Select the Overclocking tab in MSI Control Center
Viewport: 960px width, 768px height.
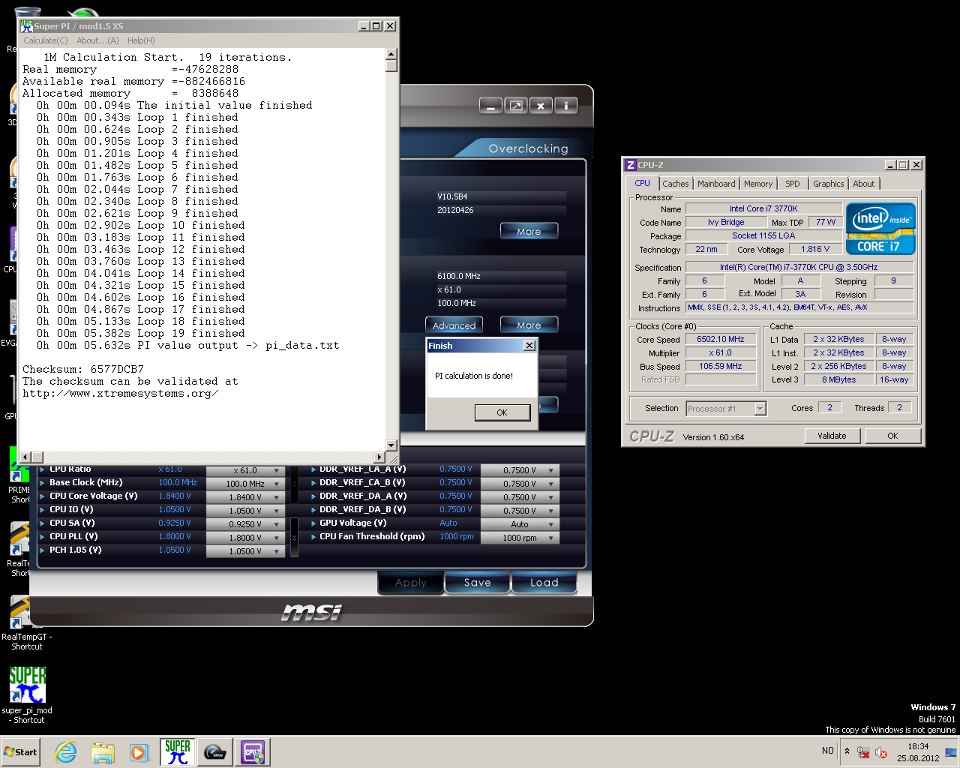(x=528, y=148)
